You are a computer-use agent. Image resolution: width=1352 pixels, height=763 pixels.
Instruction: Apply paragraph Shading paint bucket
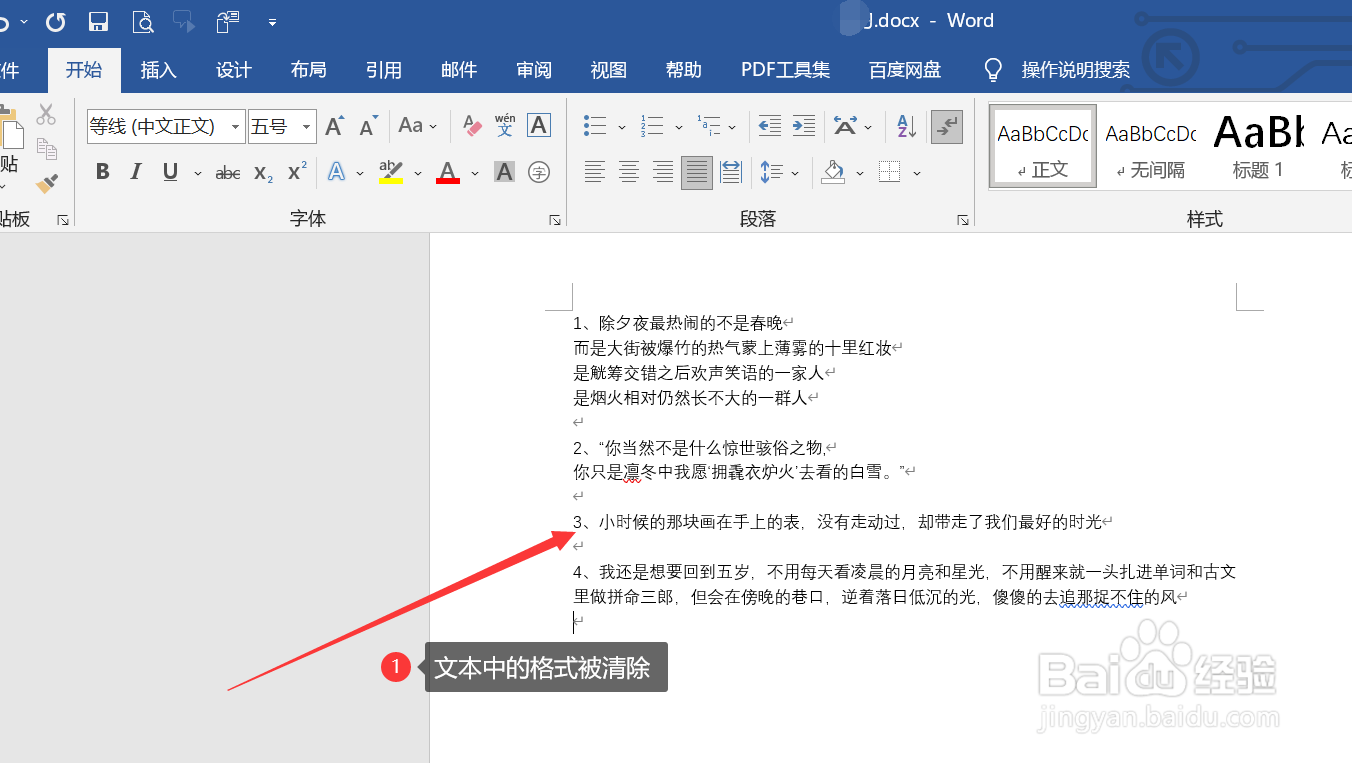click(x=833, y=172)
